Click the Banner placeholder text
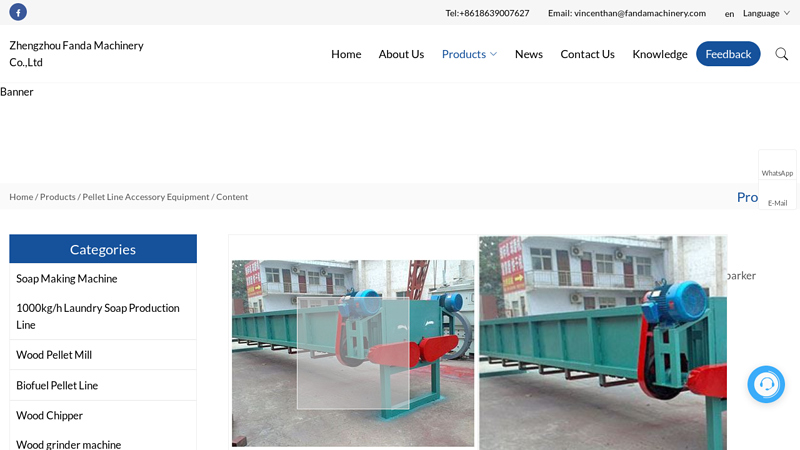 point(17,92)
